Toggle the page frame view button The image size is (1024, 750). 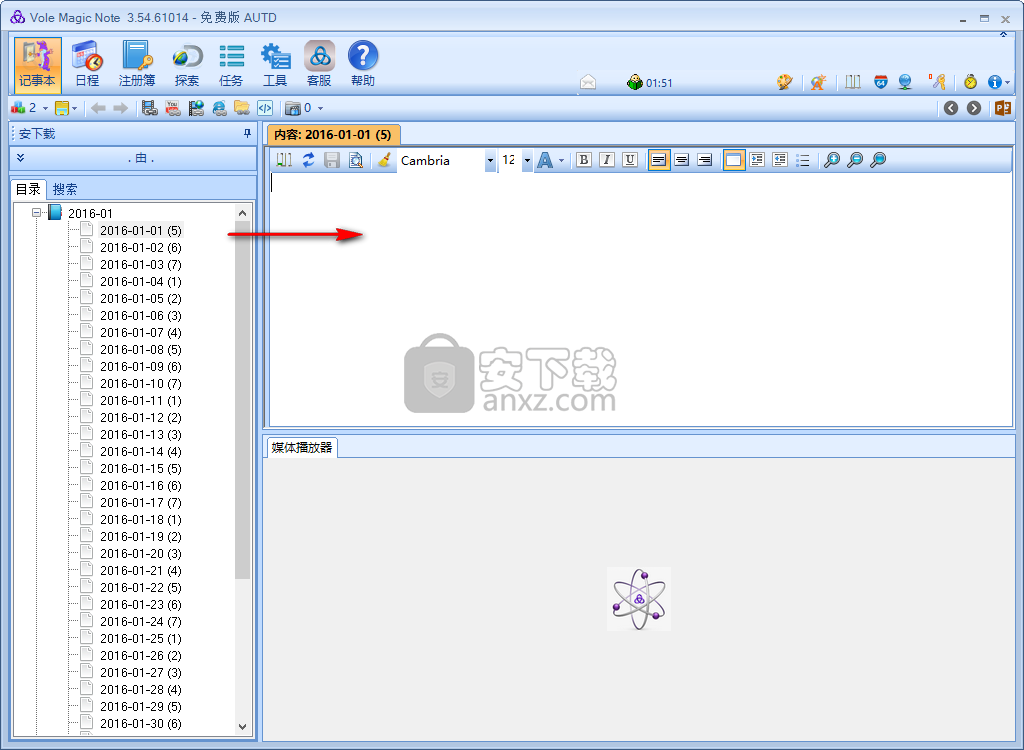click(733, 160)
